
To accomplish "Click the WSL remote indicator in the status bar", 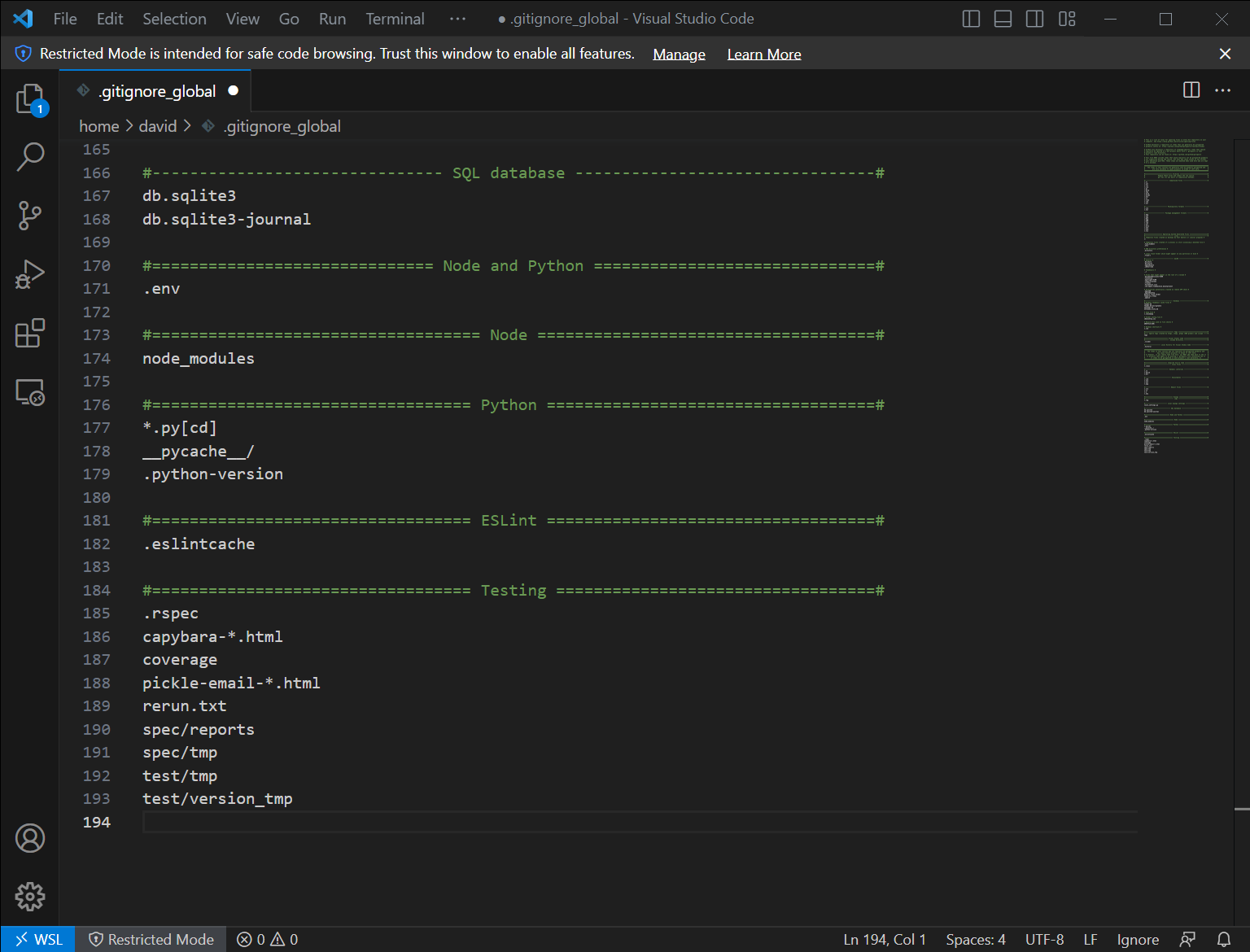I will (37, 938).
